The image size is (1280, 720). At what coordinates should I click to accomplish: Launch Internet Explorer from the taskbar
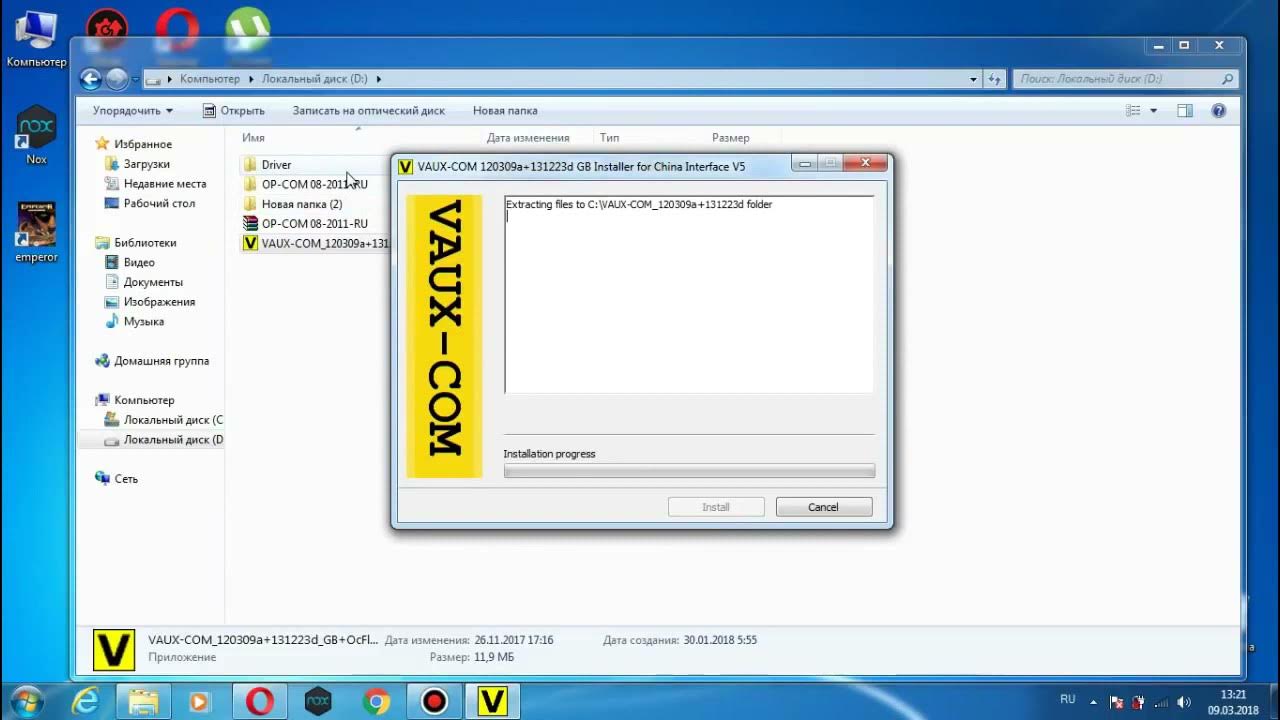[86, 702]
